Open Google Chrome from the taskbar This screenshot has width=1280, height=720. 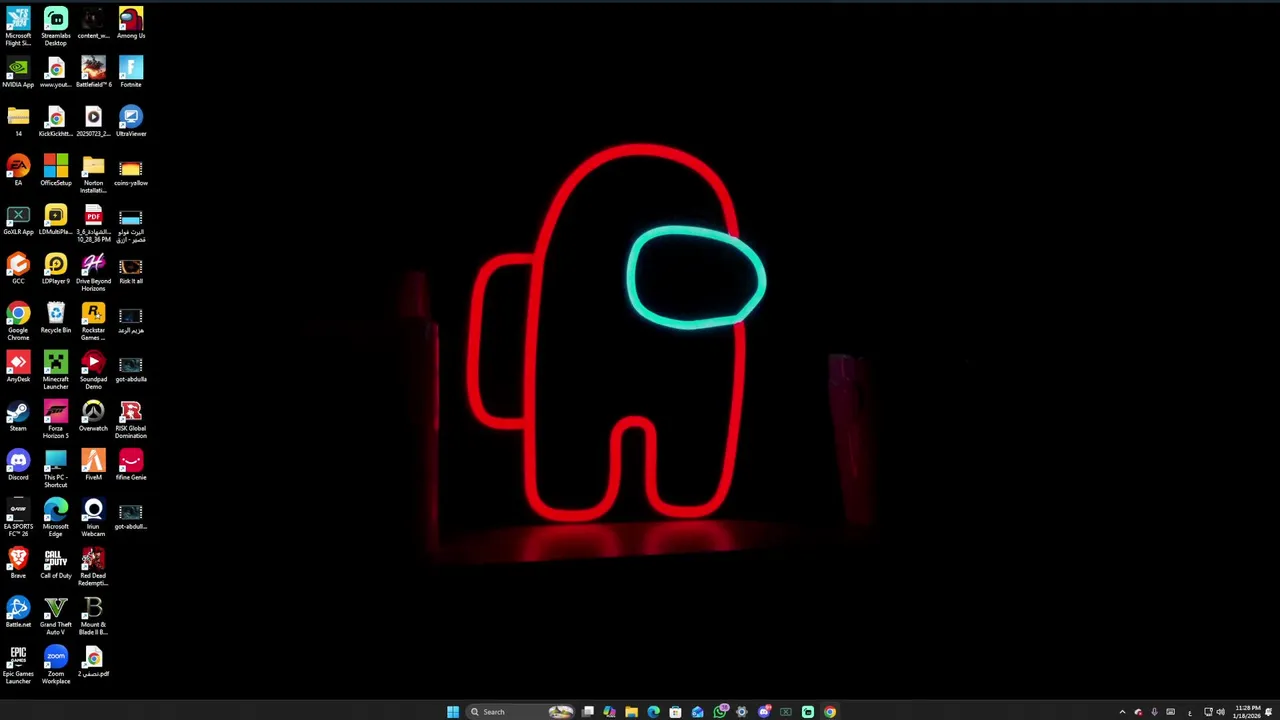point(830,712)
